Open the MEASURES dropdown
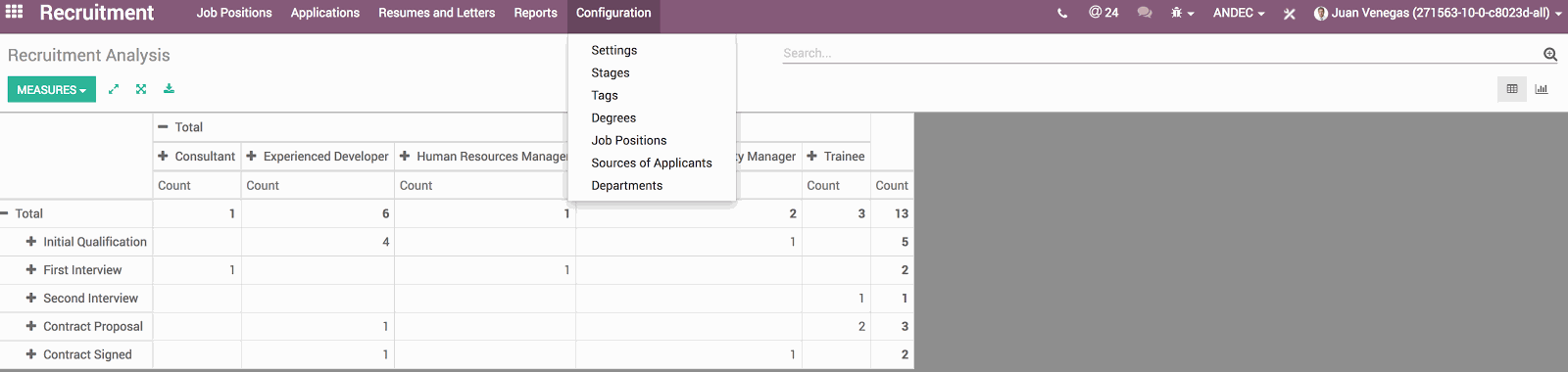The width and height of the screenshot is (1568, 372). (x=52, y=89)
